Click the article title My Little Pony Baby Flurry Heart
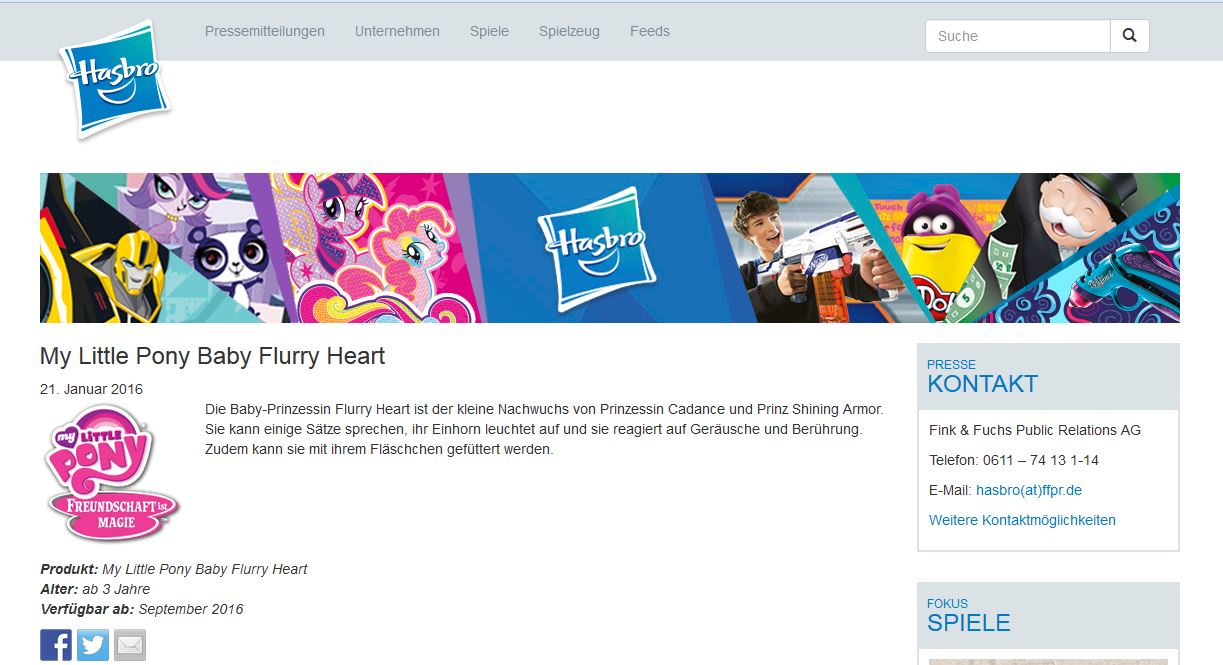The width and height of the screenshot is (1223, 665). pyautogui.click(x=212, y=356)
